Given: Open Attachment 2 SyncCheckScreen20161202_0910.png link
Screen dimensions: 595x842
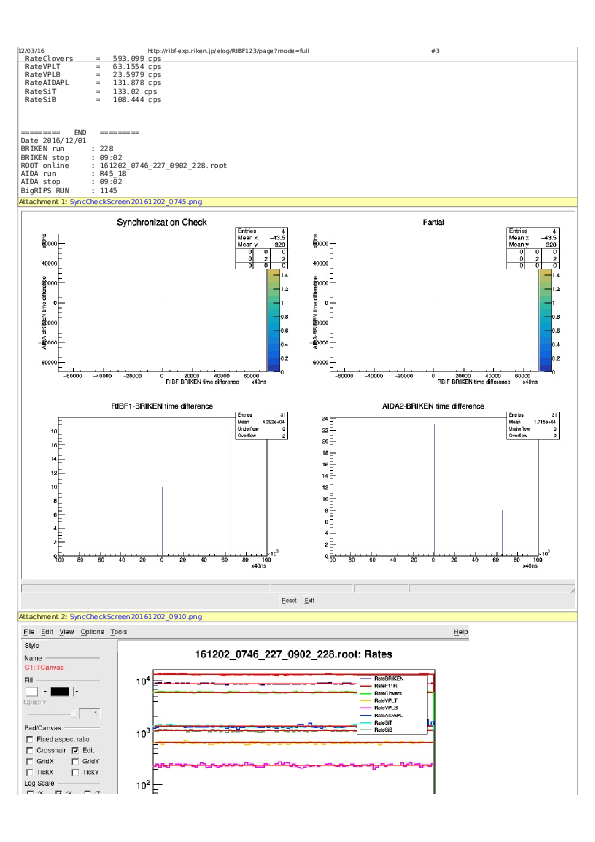Looking at the screenshot, I should tap(136, 617).
